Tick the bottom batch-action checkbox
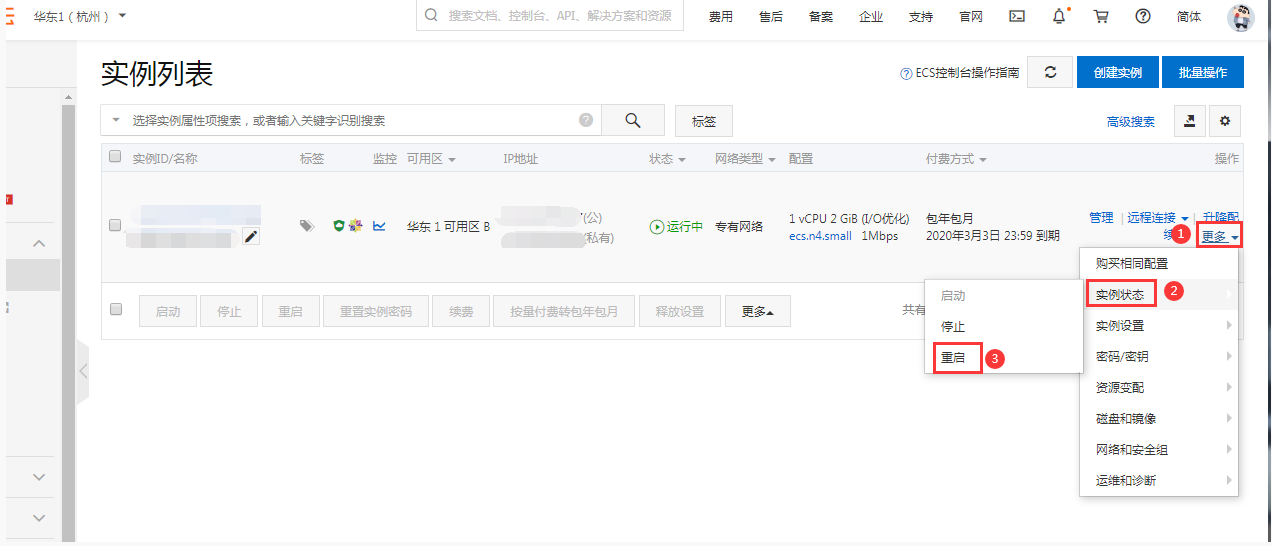 click(x=115, y=309)
